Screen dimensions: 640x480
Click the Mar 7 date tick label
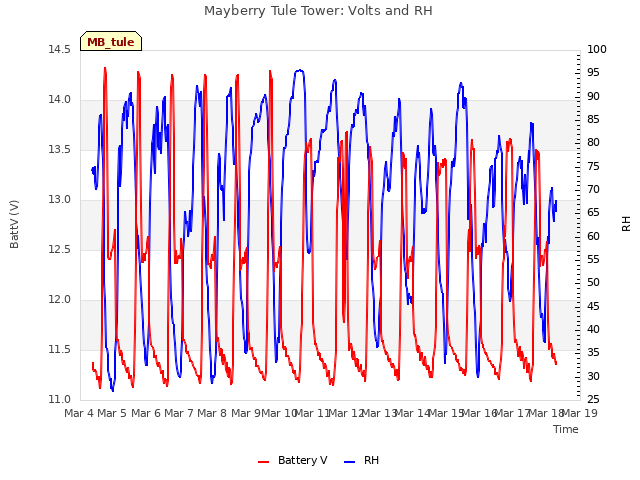click(x=179, y=413)
